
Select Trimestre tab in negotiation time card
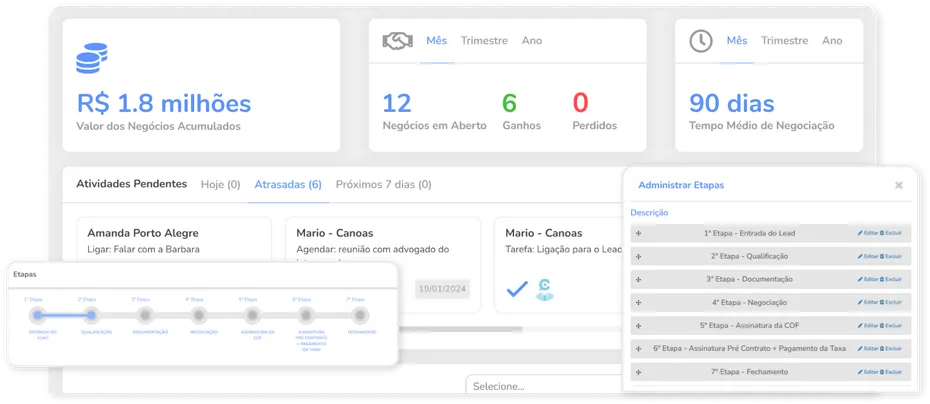pyautogui.click(x=785, y=41)
